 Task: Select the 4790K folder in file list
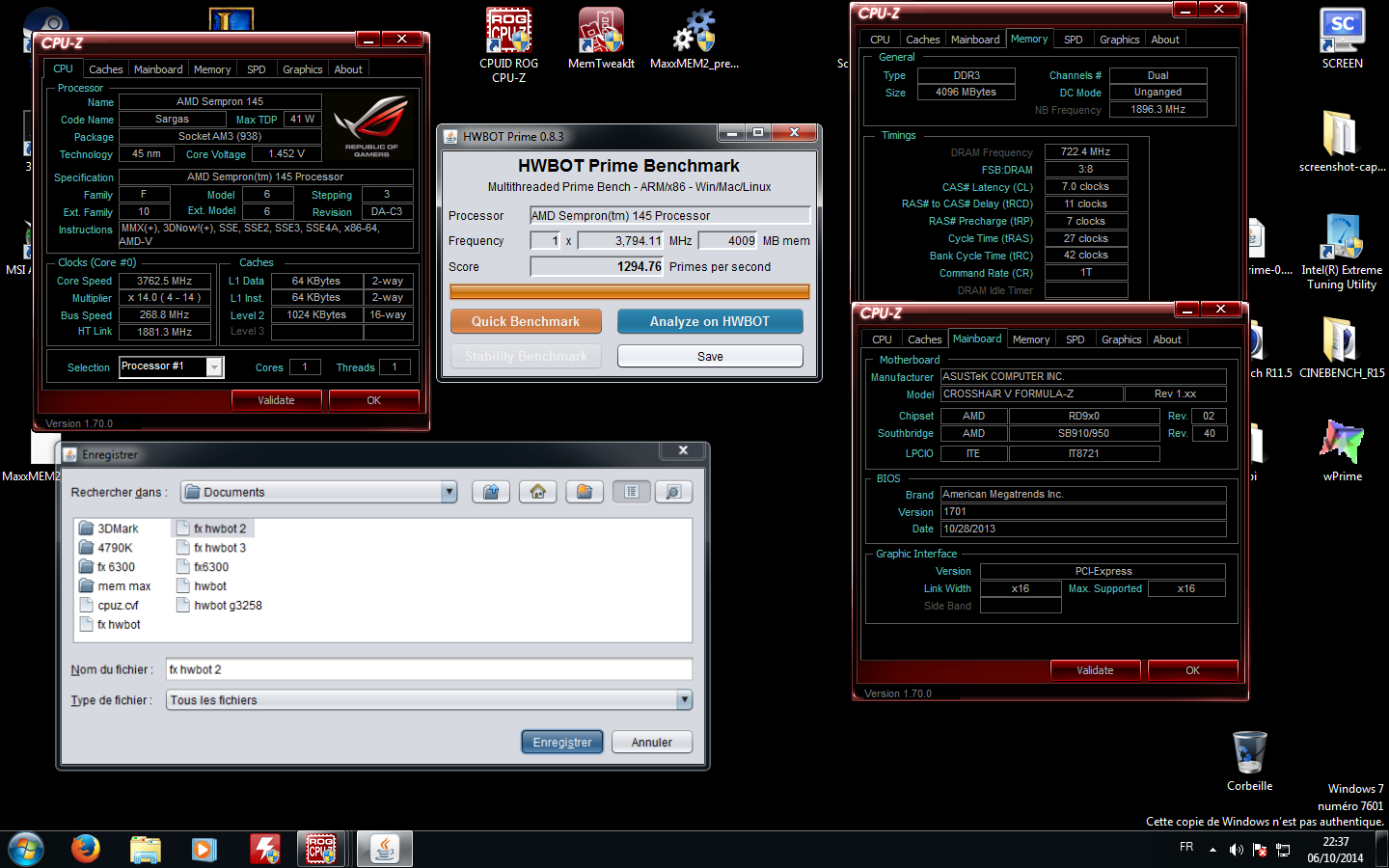pos(106,548)
